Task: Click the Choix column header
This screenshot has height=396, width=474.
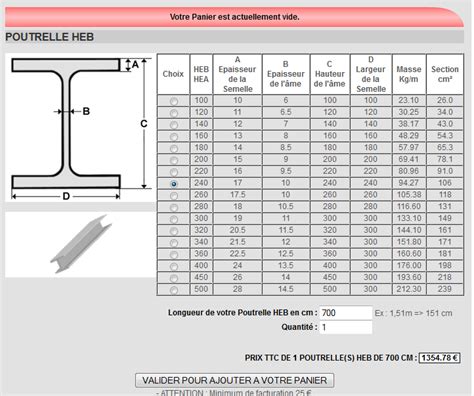Action: point(173,74)
